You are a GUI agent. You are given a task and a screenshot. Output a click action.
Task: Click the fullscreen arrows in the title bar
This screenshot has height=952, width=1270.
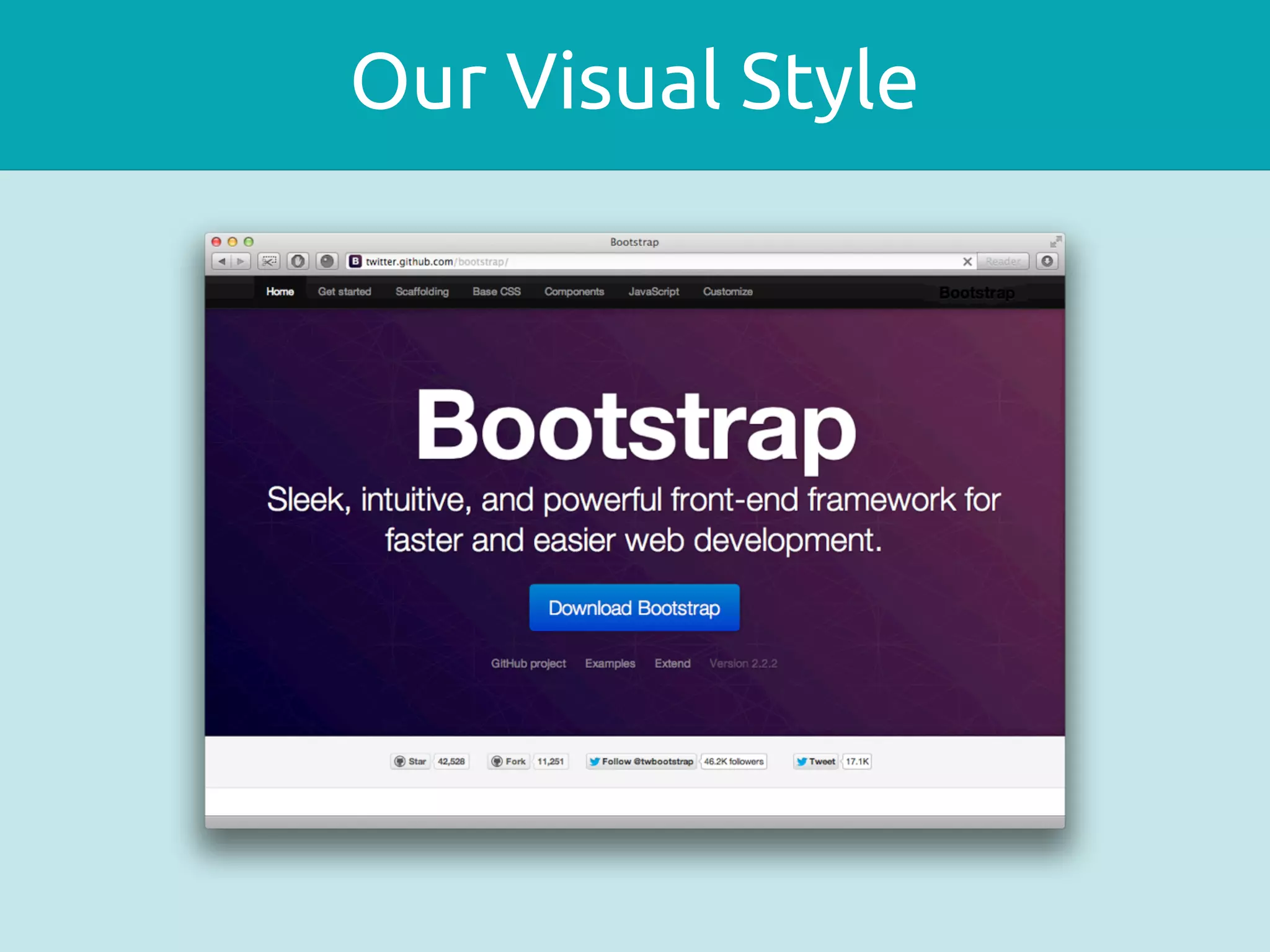pos(1055,242)
